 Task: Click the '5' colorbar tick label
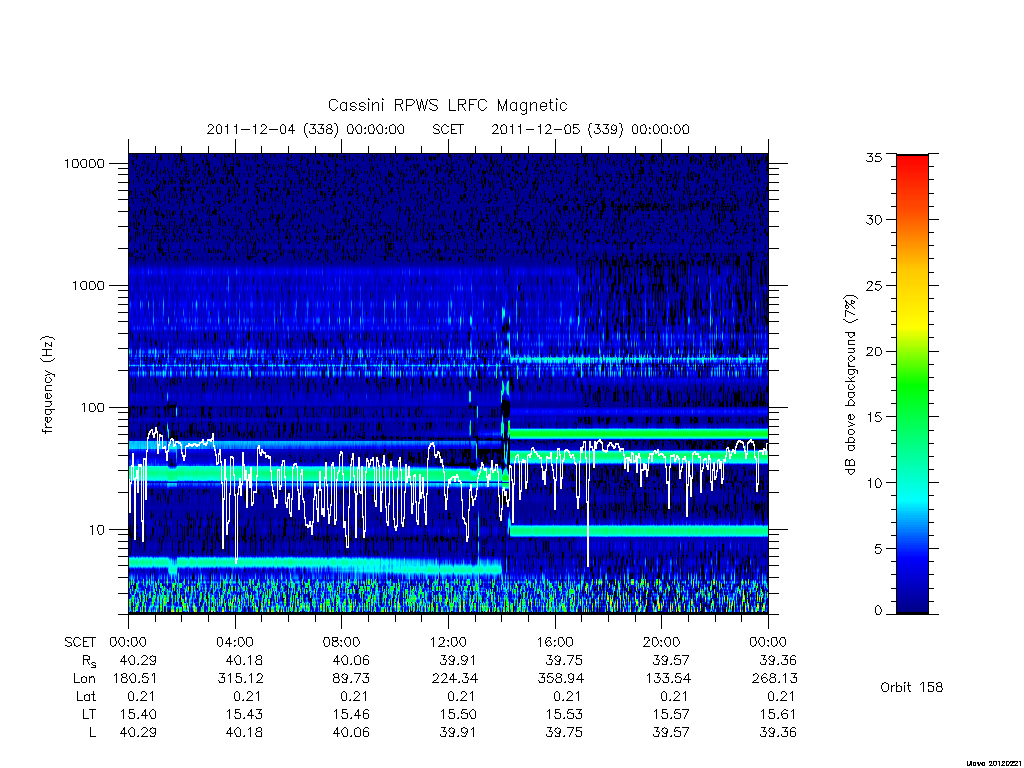pyautogui.click(x=878, y=549)
